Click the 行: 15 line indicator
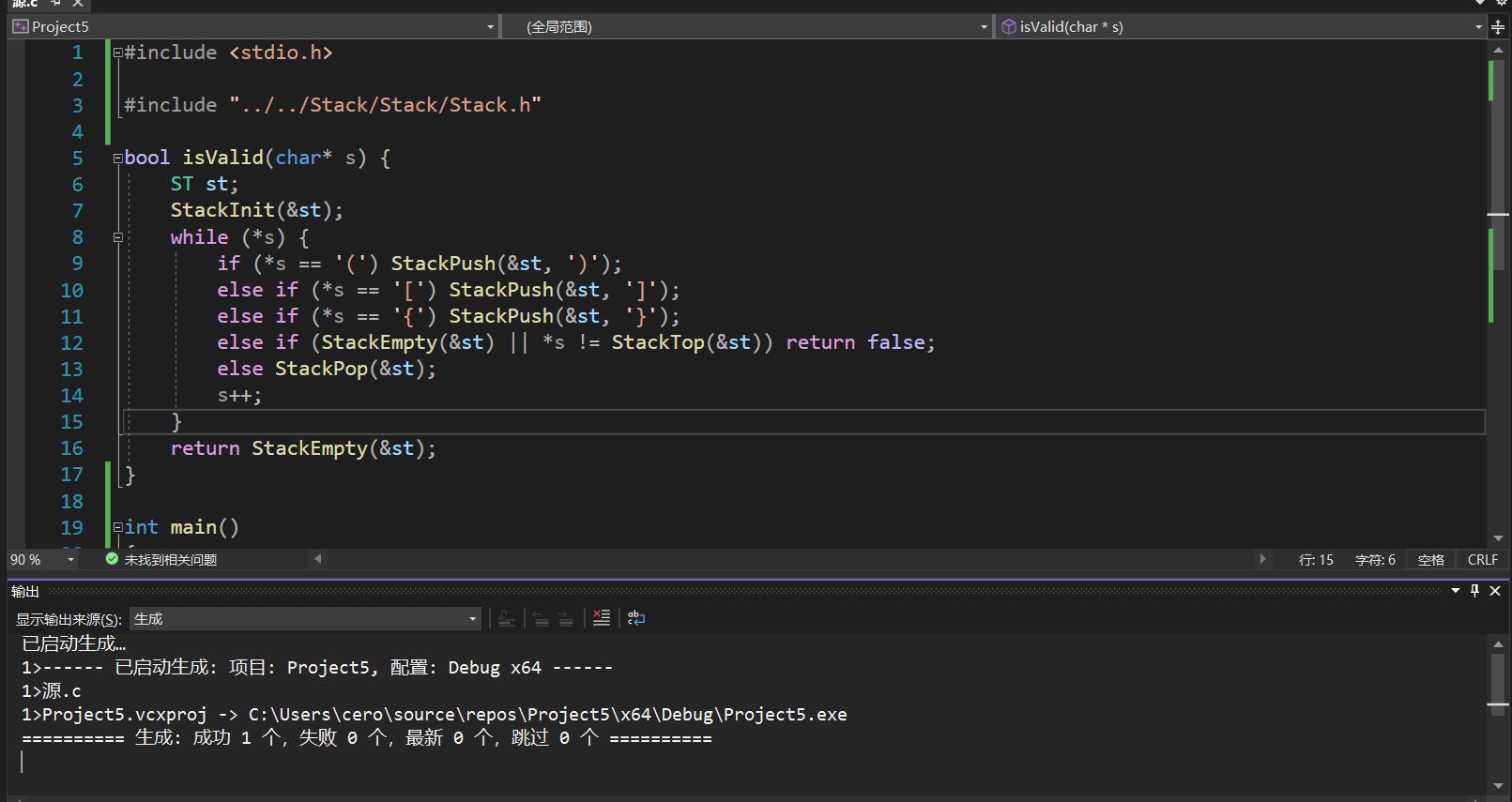Screen dimensions: 1512x802 pyautogui.click(x=1316, y=560)
